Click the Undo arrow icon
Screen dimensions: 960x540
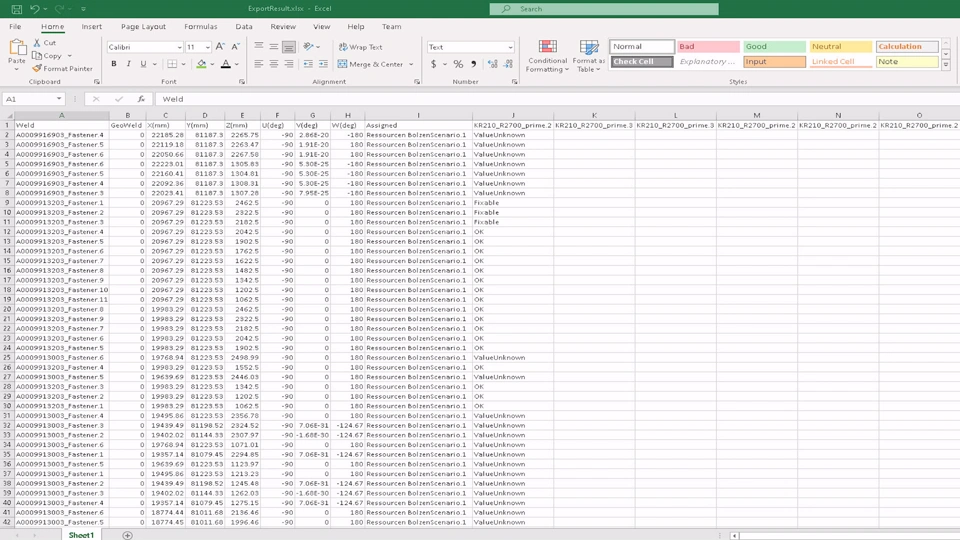[x=35, y=9]
